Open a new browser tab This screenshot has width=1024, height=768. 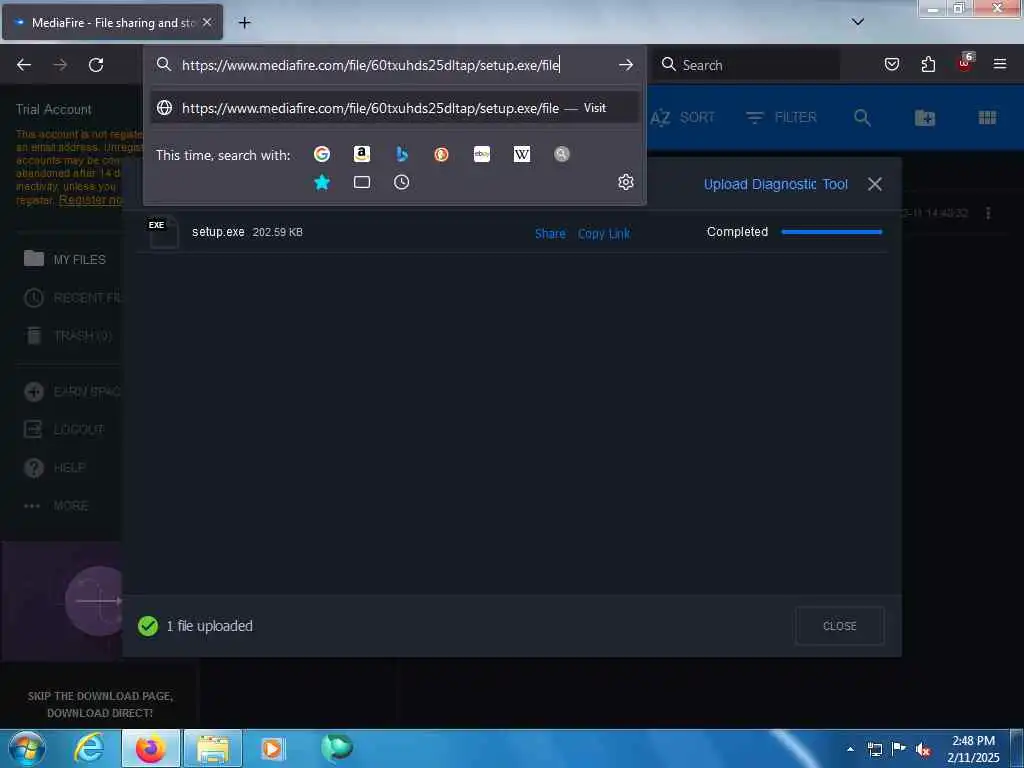tap(244, 23)
